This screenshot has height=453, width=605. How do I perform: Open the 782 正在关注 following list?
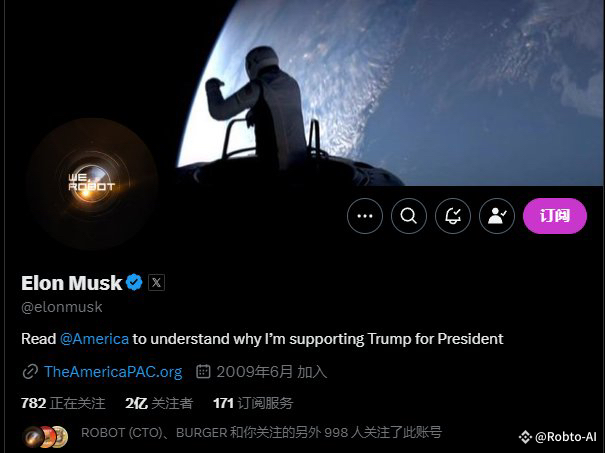click(x=63, y=403)
